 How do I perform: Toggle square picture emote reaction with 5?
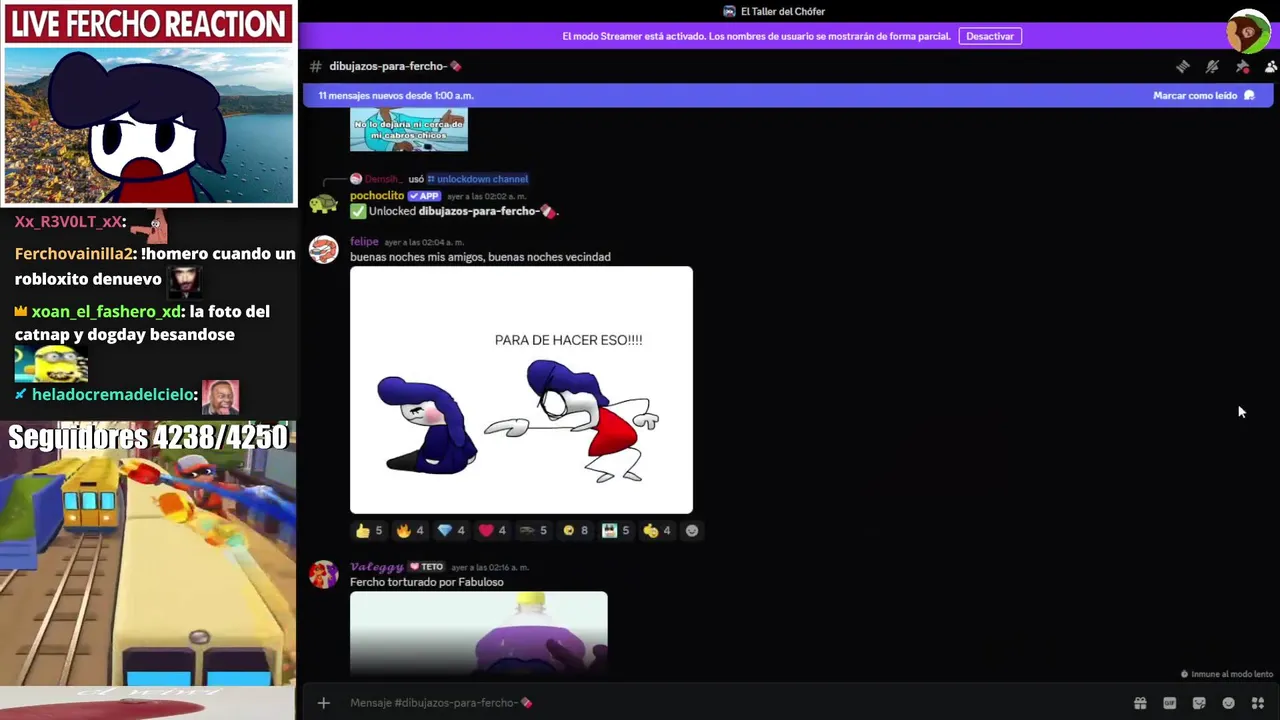tap(616, 531)
